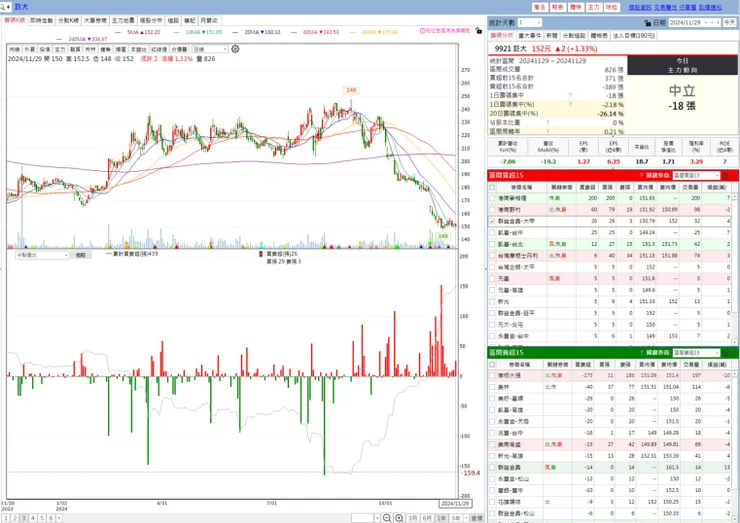Switch to the 即時走勢 tab
This screenshot has width=740, height=523.
41,21
